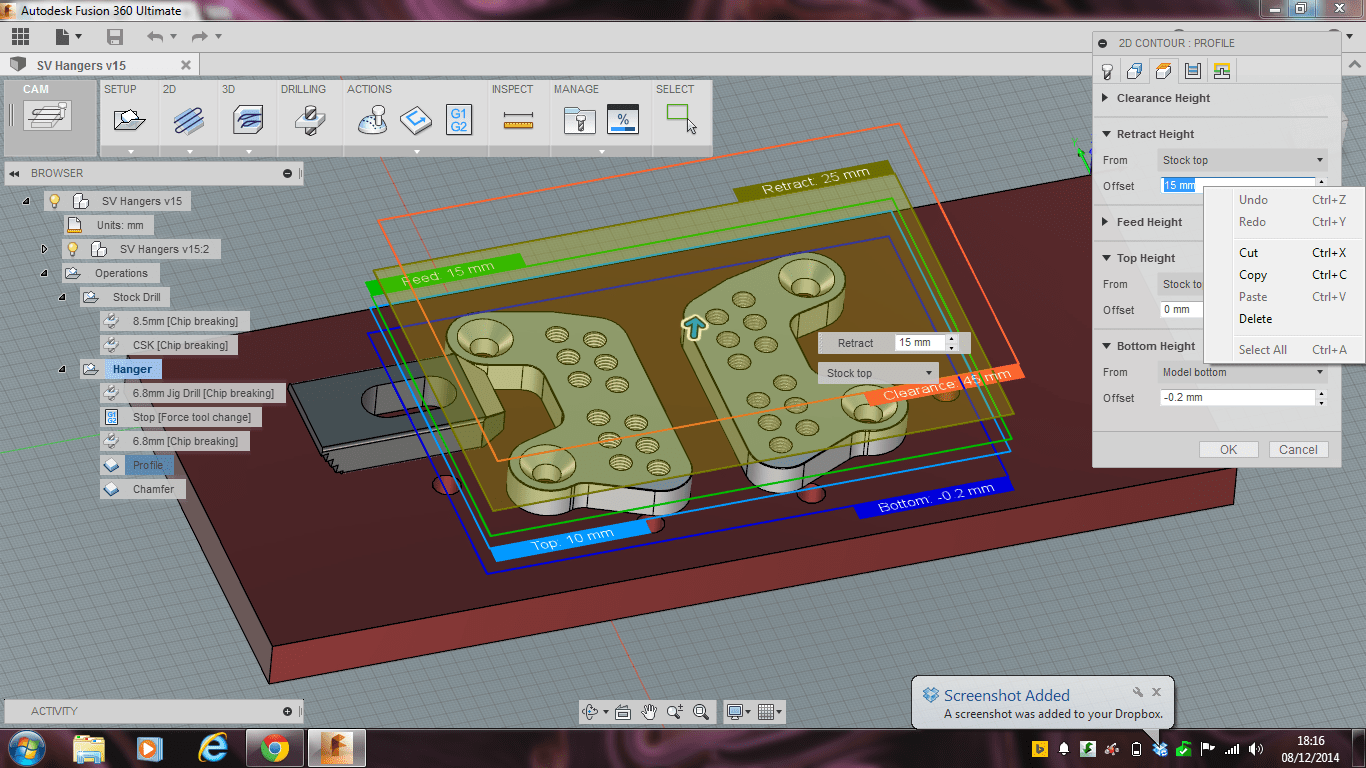
Task: Choose Copy from the context menu
Action: click(1252, 275)
